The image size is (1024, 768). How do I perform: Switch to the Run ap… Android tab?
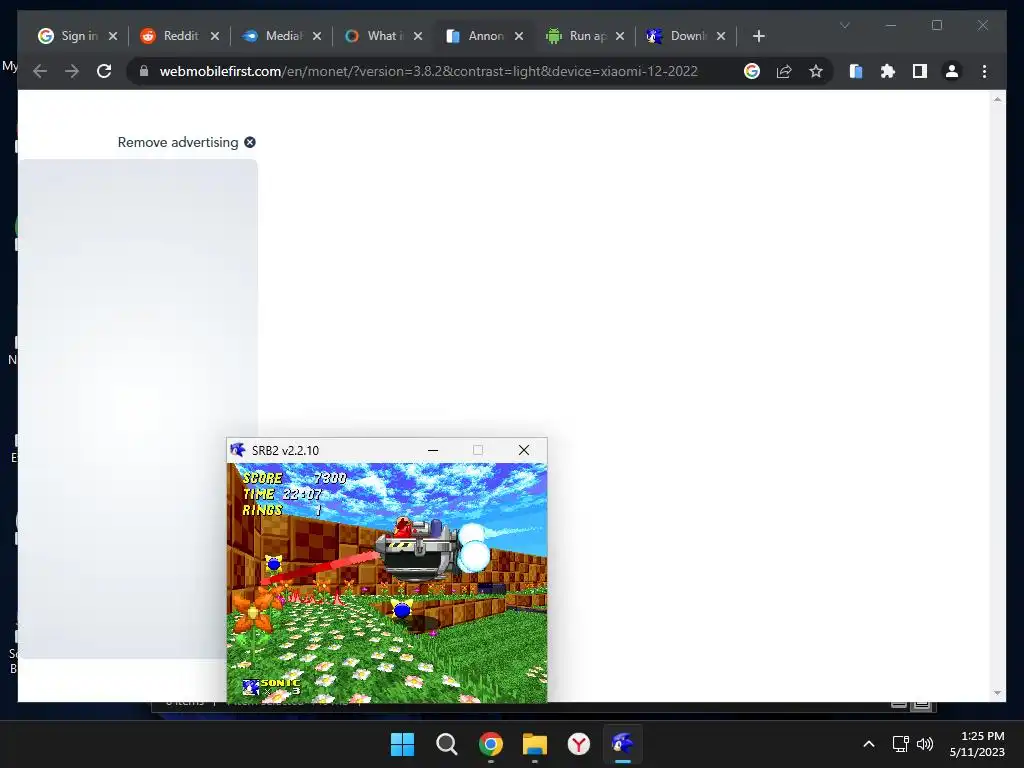click(576, 36)
